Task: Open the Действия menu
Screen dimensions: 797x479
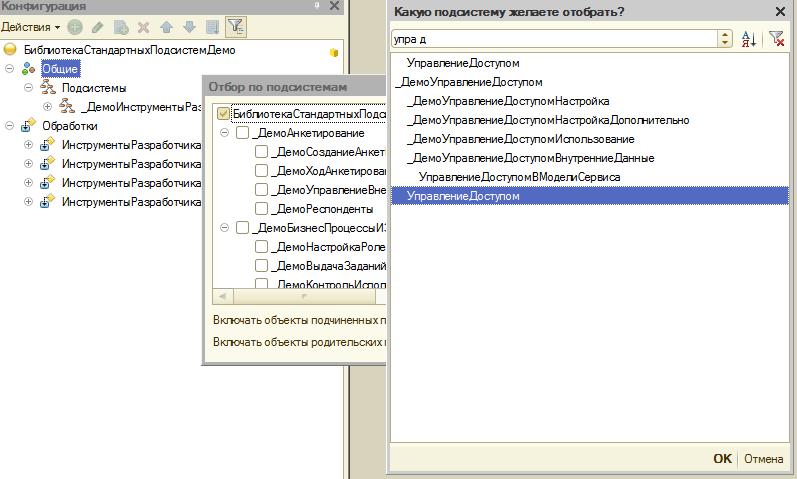Action: (x=31, y=25)
